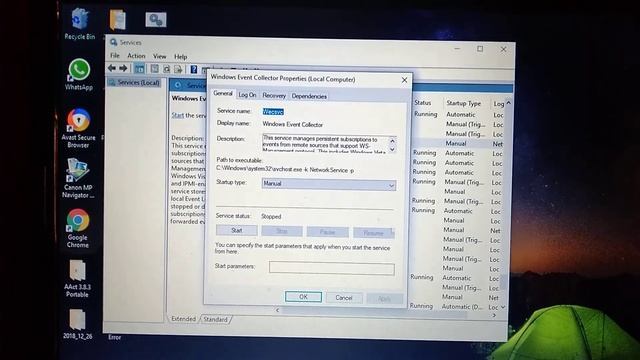Click the Refresh toolbar icon in Services
This screenshot has width=640, height=360.
point(167,69)
